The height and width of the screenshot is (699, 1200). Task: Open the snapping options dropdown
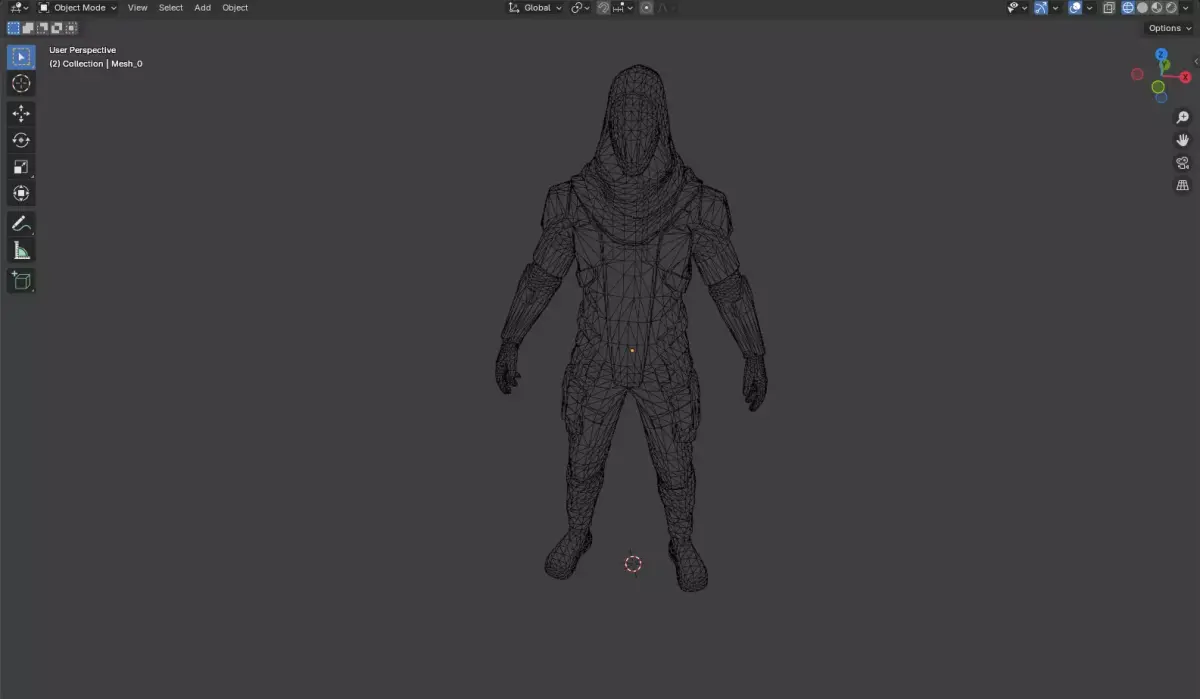click(622, 8)
